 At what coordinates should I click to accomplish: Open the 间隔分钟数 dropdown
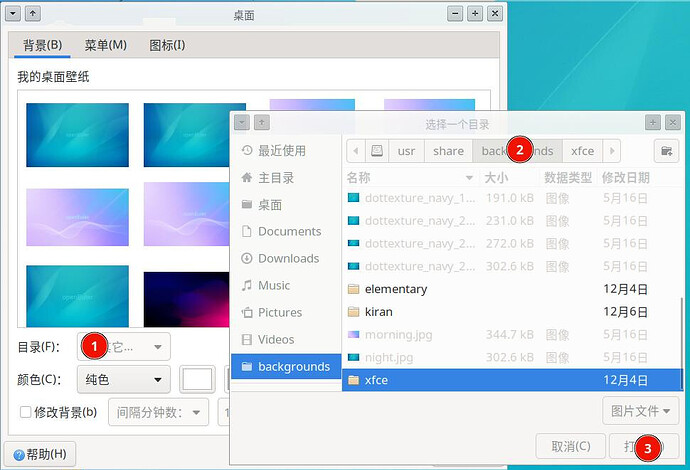(x=158, y=412)
